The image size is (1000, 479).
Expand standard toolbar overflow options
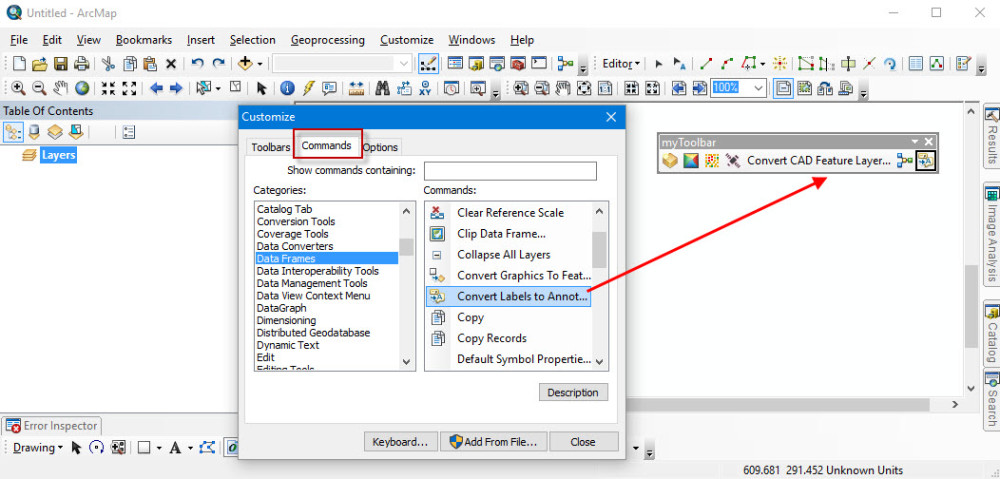point(583,66)
